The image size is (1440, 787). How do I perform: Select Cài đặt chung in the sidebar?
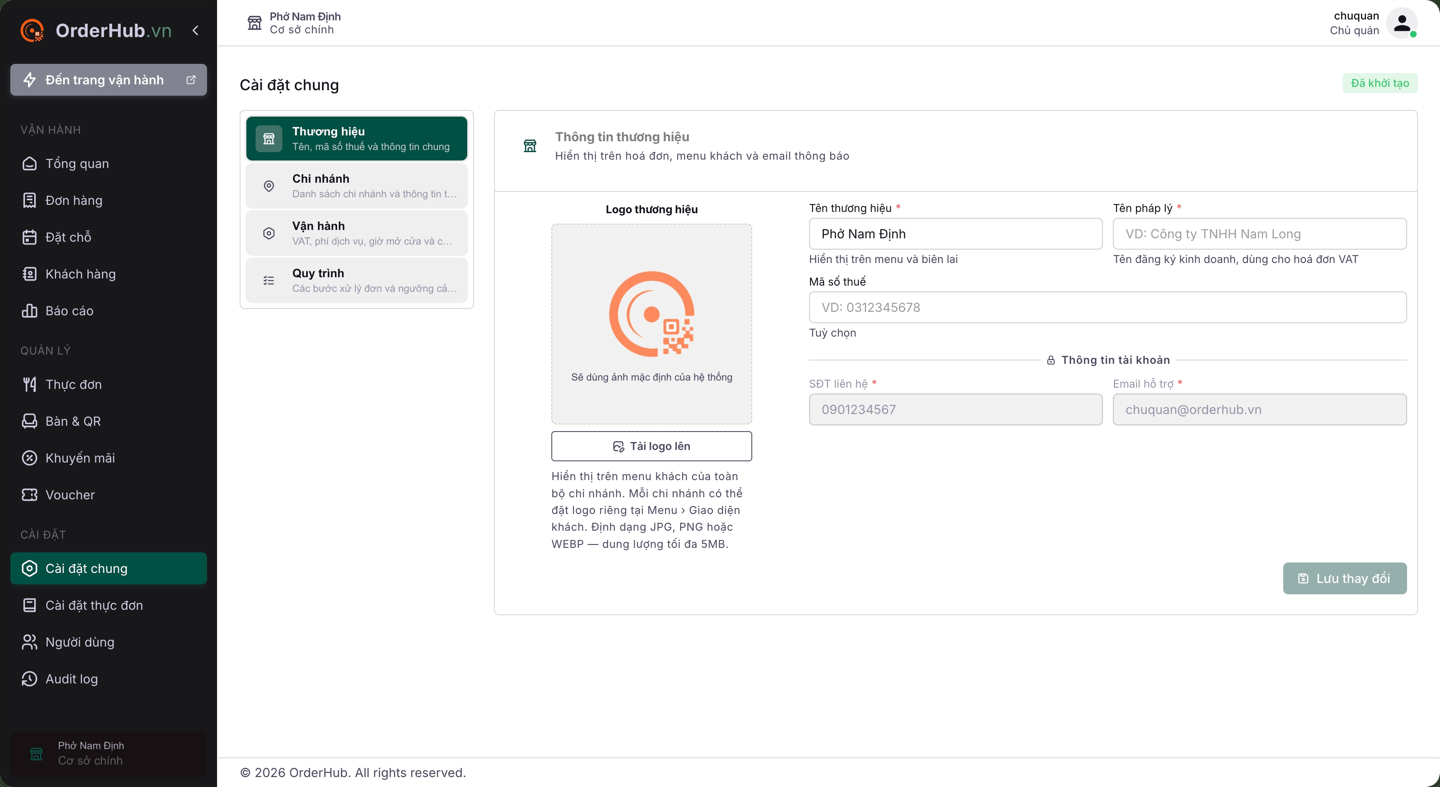(x=108, y=569)
